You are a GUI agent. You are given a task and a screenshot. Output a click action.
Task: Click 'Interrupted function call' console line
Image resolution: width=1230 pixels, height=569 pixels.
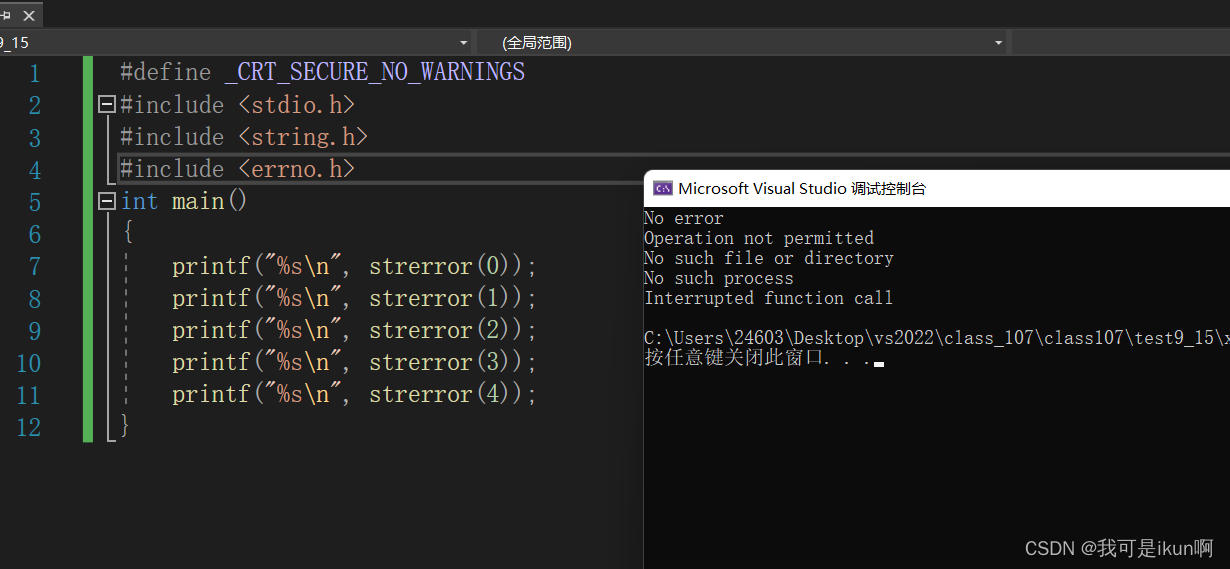pyautogui.click(x=769, y=298)
